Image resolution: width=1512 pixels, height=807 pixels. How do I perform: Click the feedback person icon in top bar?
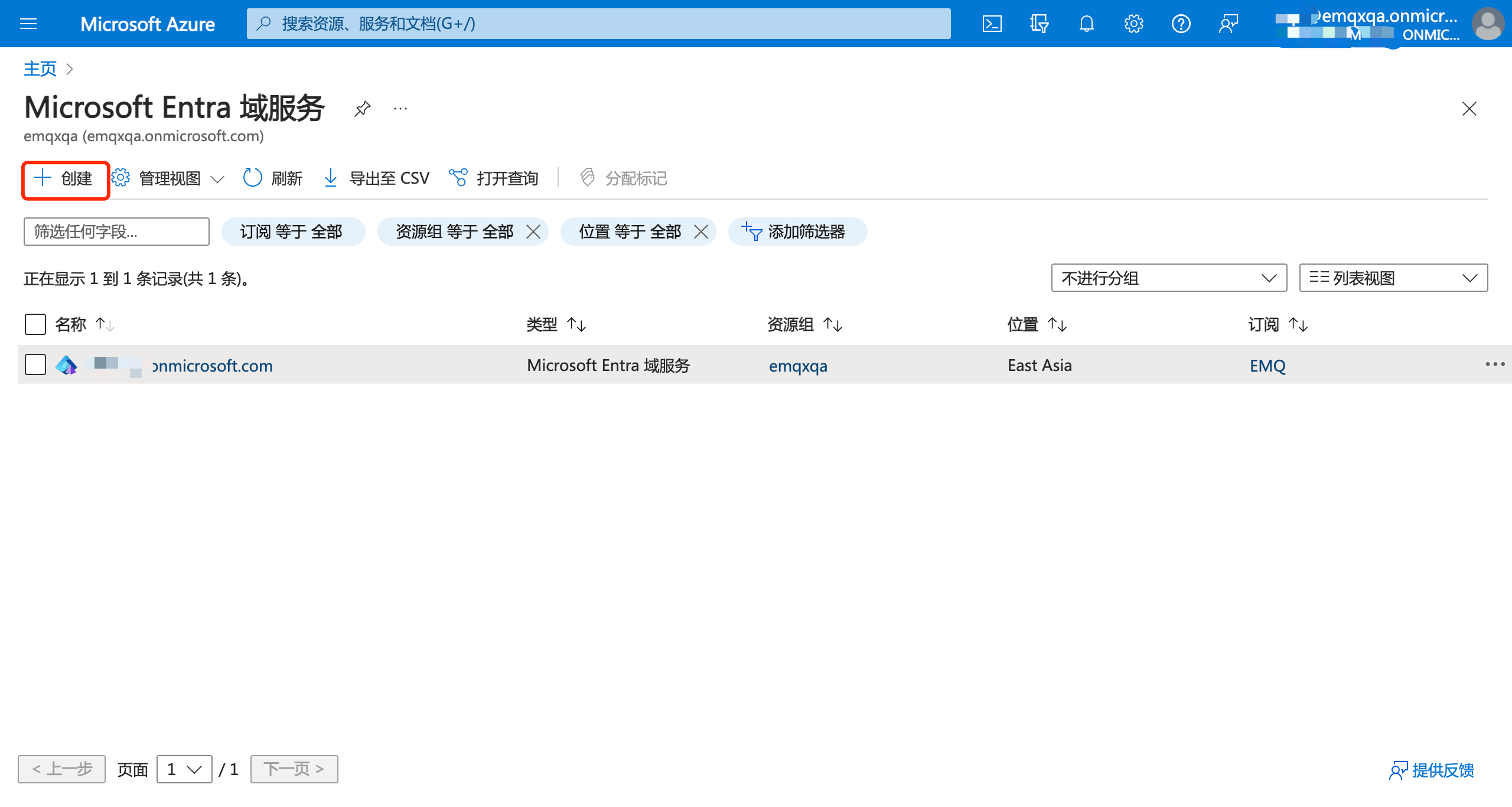(x=1228, y=24)
